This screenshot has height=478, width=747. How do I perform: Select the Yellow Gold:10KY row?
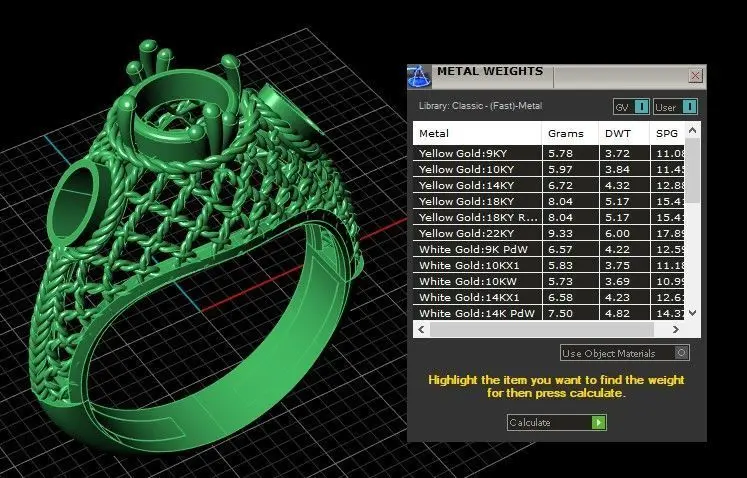point(549,169)
